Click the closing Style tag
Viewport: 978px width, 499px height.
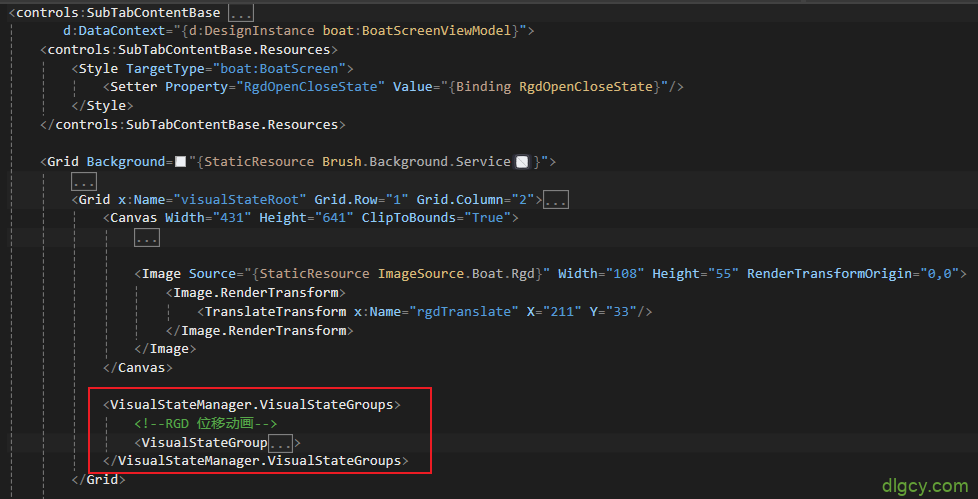(x=102, y=105)
